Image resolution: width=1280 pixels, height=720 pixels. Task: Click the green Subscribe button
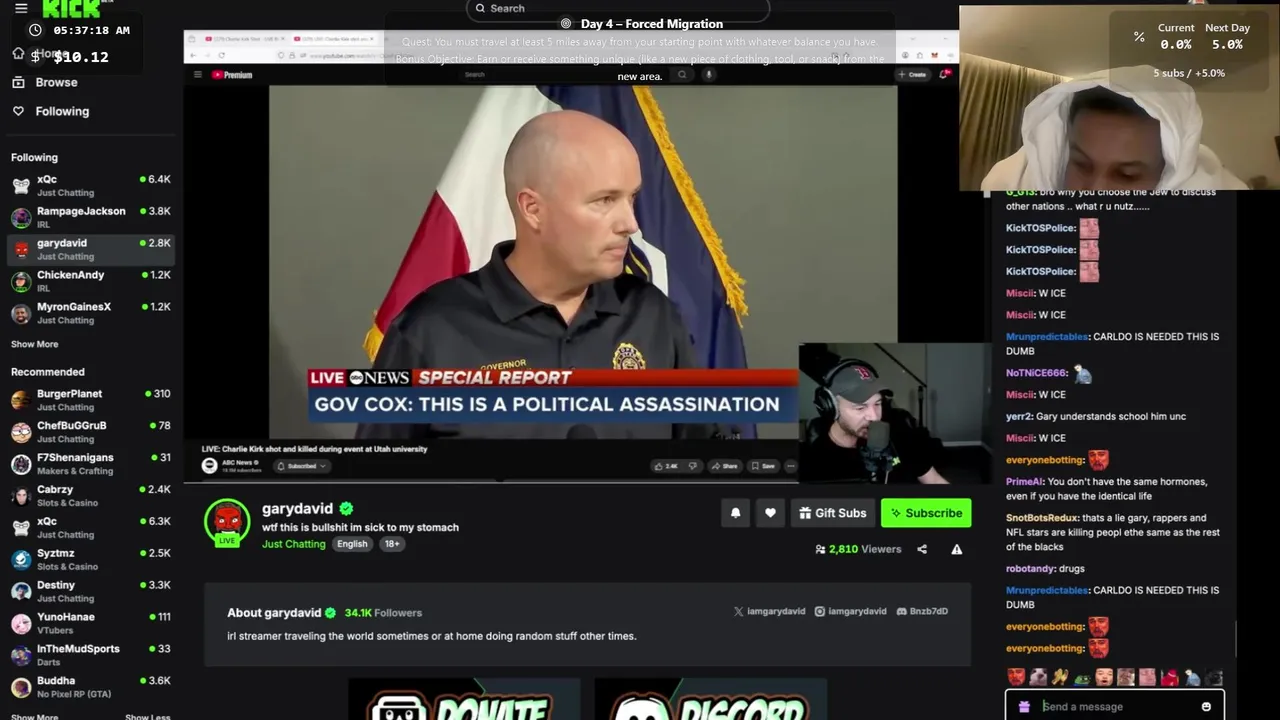926,513
